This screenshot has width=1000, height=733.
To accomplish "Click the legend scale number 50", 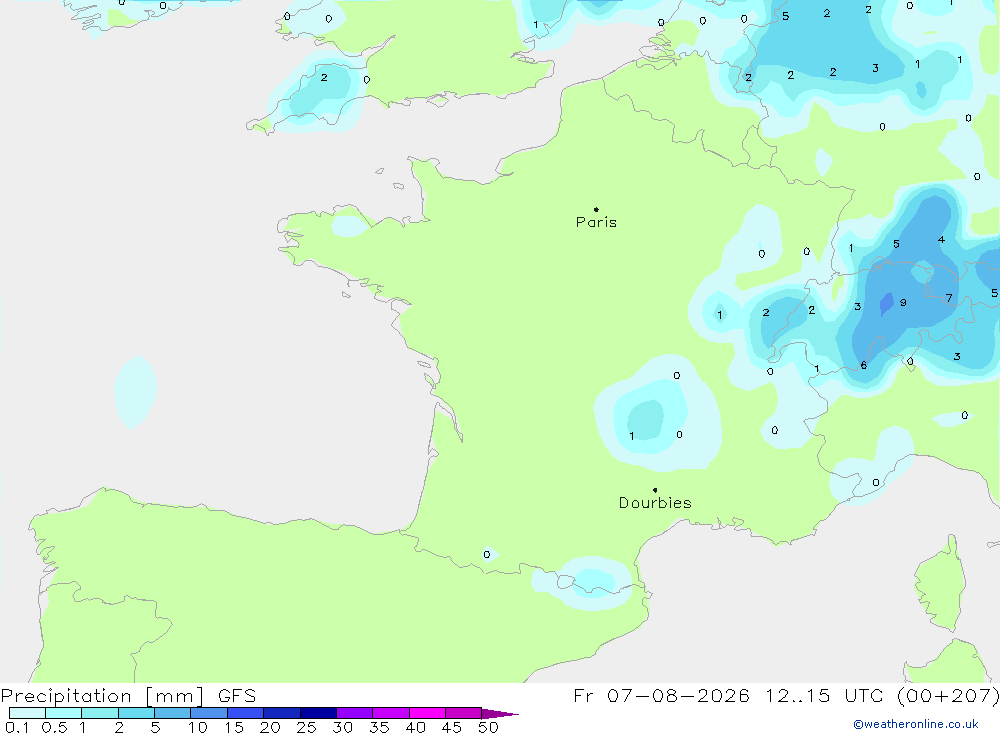I will pyautogui.click(x=488, y=727).
